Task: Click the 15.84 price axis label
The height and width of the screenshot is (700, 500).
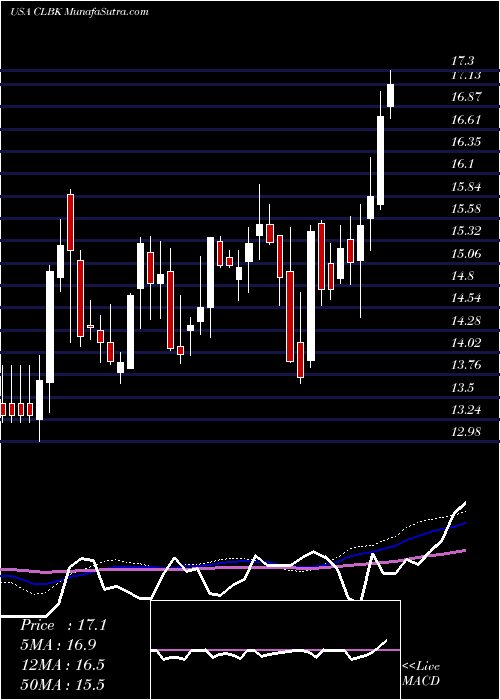Action: click(466, 186)
